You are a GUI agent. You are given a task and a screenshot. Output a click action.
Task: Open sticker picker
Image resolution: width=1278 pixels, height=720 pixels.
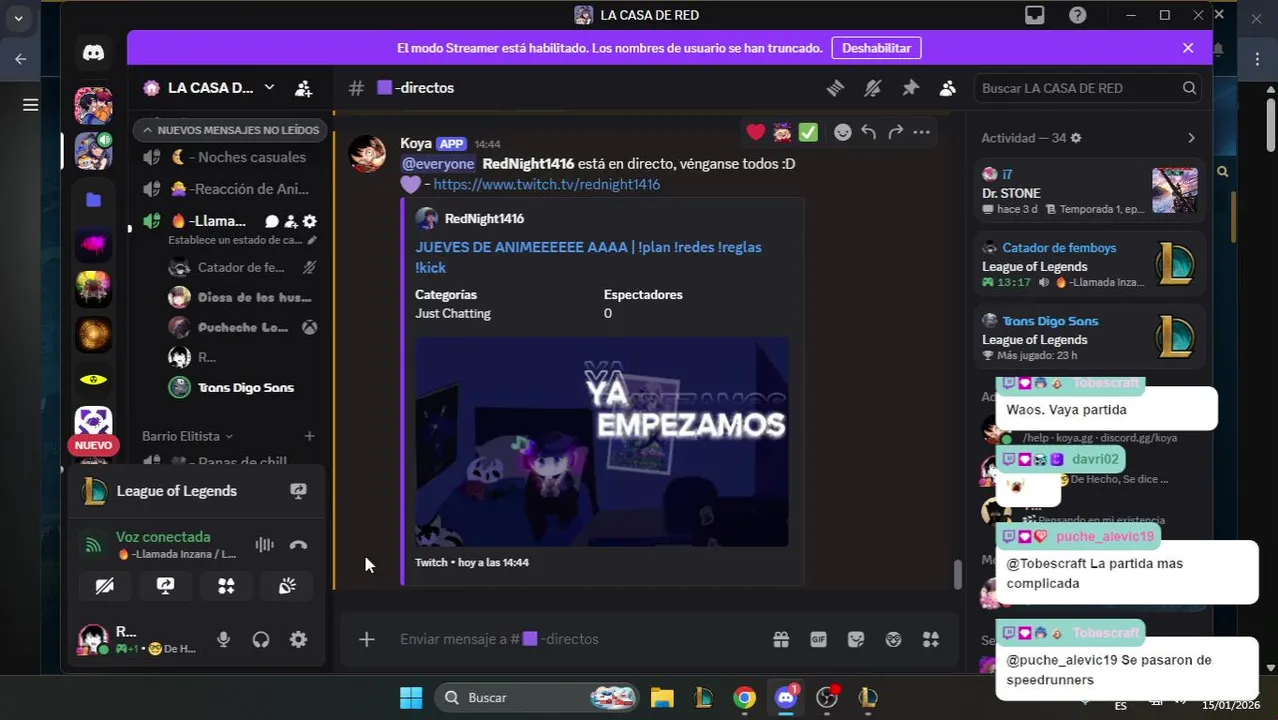coord(856,639)
